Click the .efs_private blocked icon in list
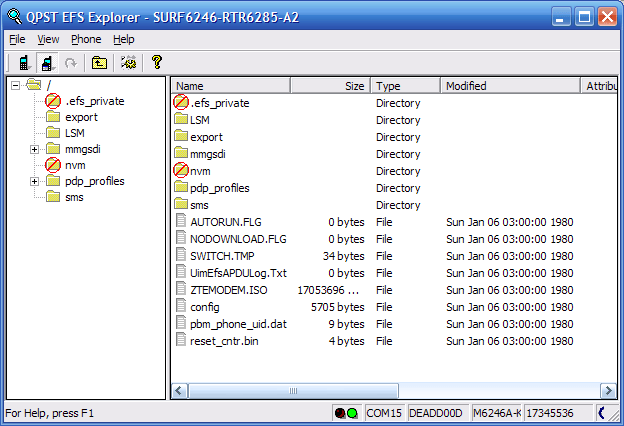This screenshot has width=624, height=426. pyautogui.click(x=181, y=102)
